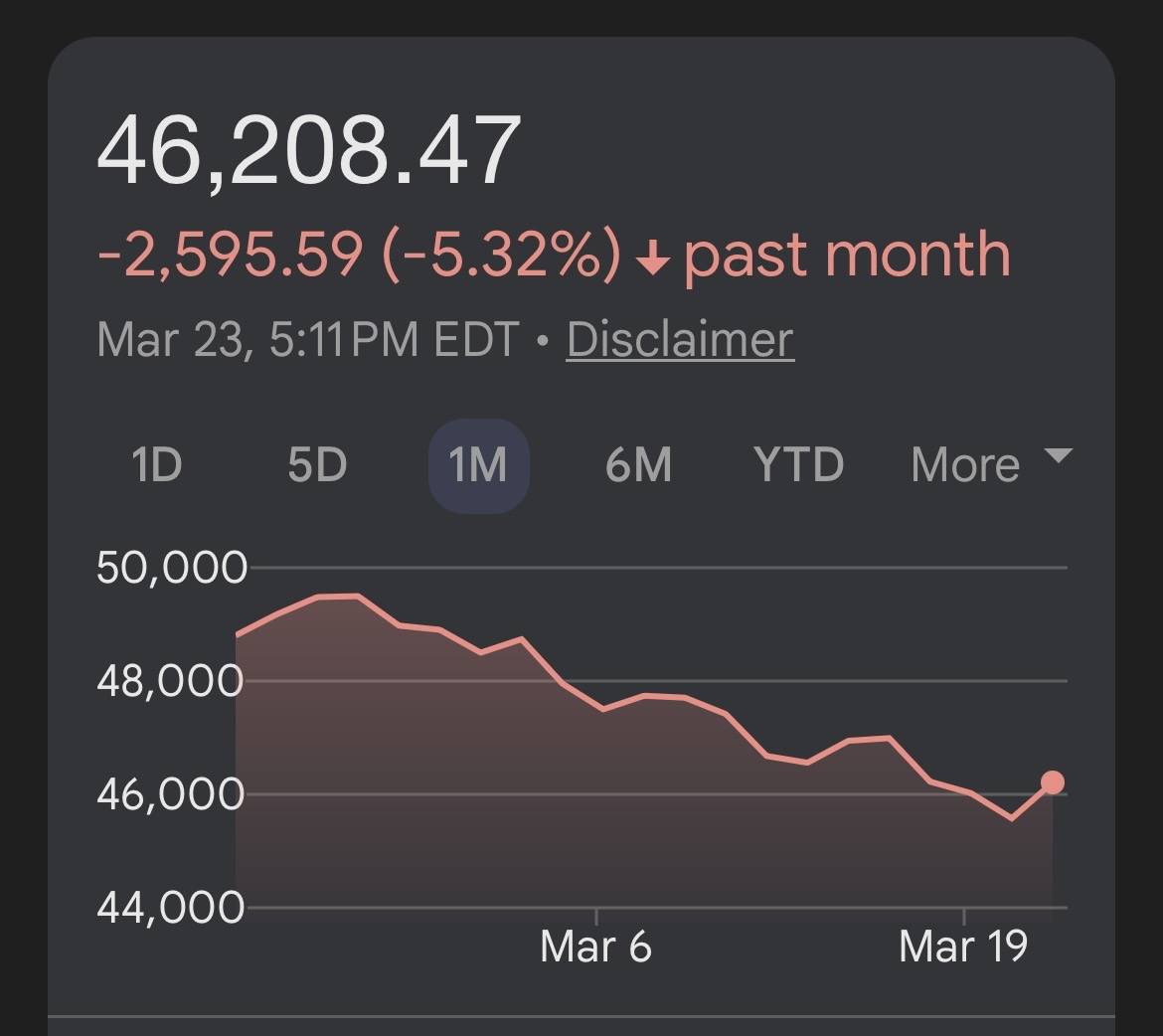Click the Mar 23, 5:11 PM EDT timestamp
Image resolution: width=1163 pixels, height=1036 pixels.
click(x=308, y=340)
